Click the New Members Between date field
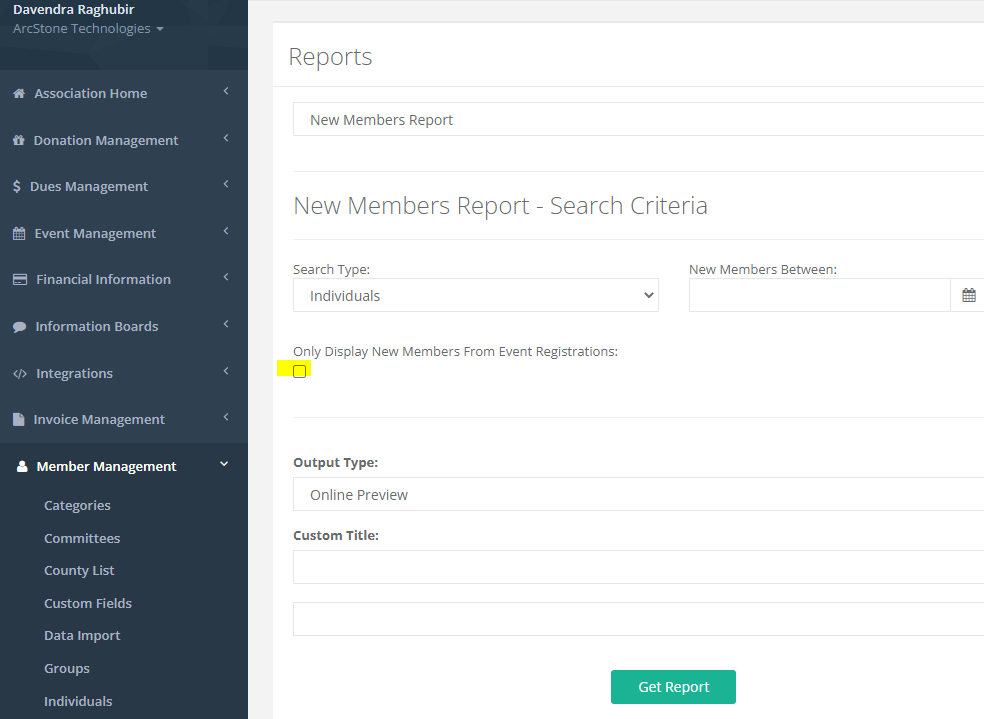This screenshot has width=984, height=719. click(x=818, y=295)
